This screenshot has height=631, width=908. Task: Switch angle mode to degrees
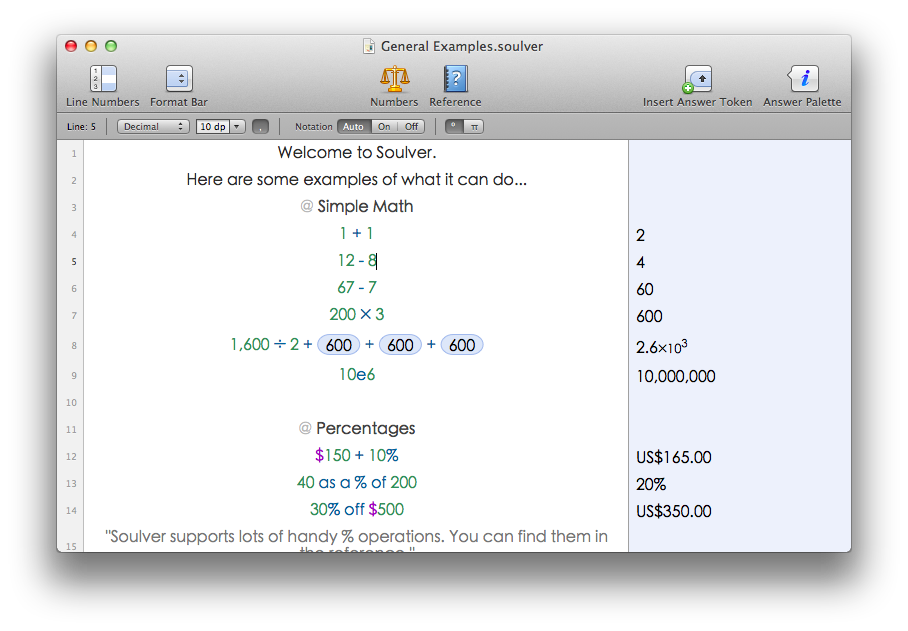pyautogui.click(x=454, y=127)
